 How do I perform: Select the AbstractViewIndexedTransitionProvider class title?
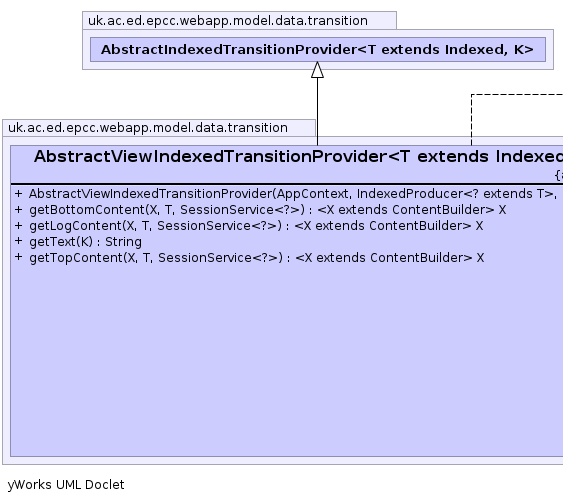[298, 157]
